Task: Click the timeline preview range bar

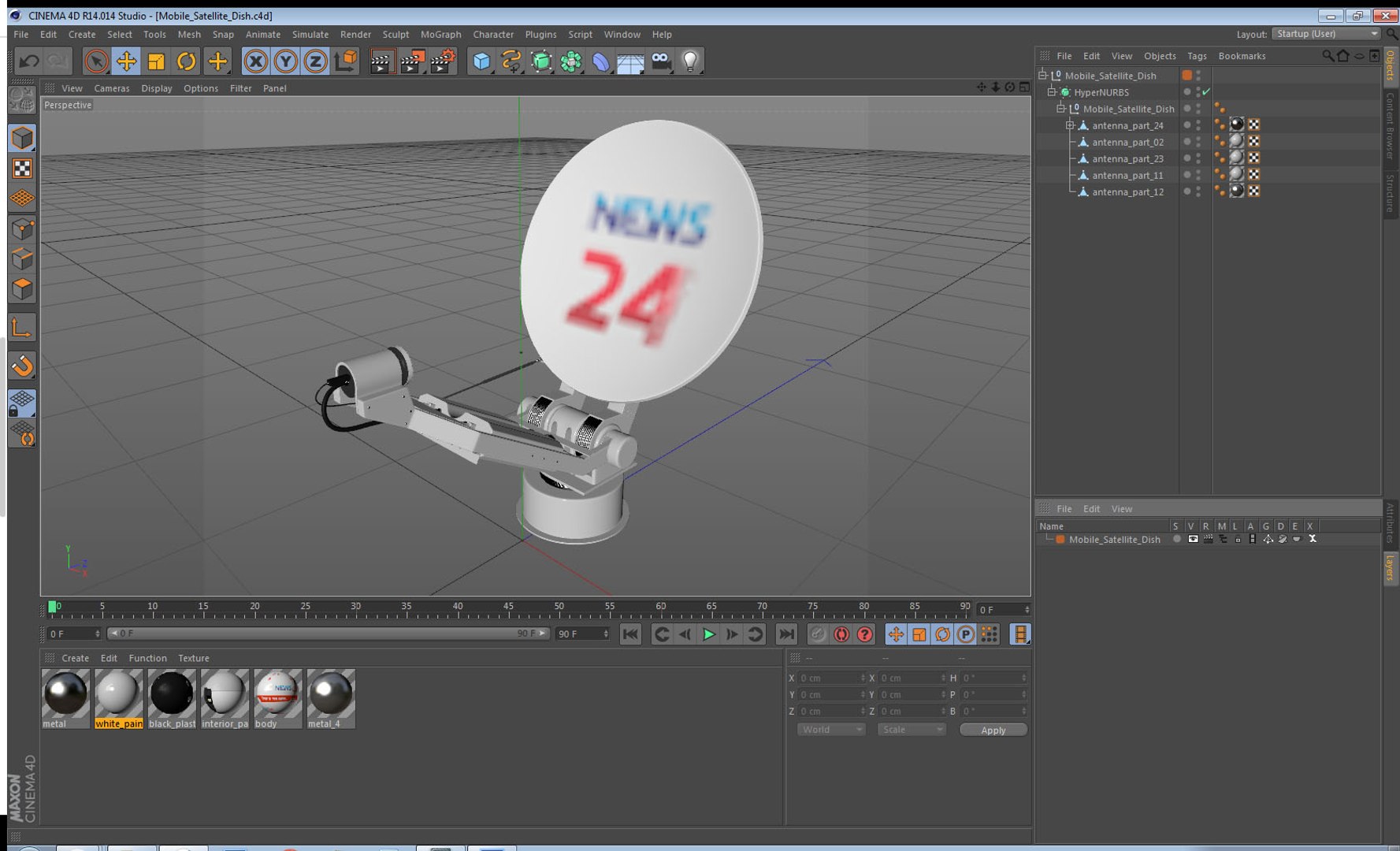Action: (328, 634)
